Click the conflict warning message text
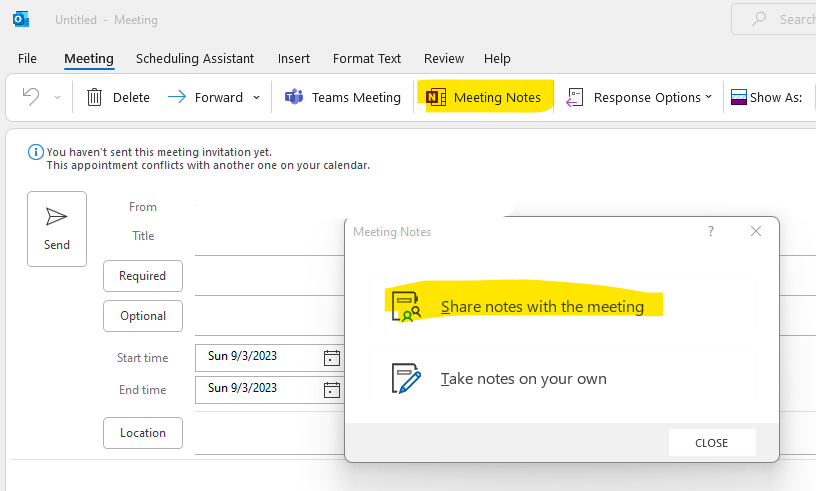 tap(208, 165)
